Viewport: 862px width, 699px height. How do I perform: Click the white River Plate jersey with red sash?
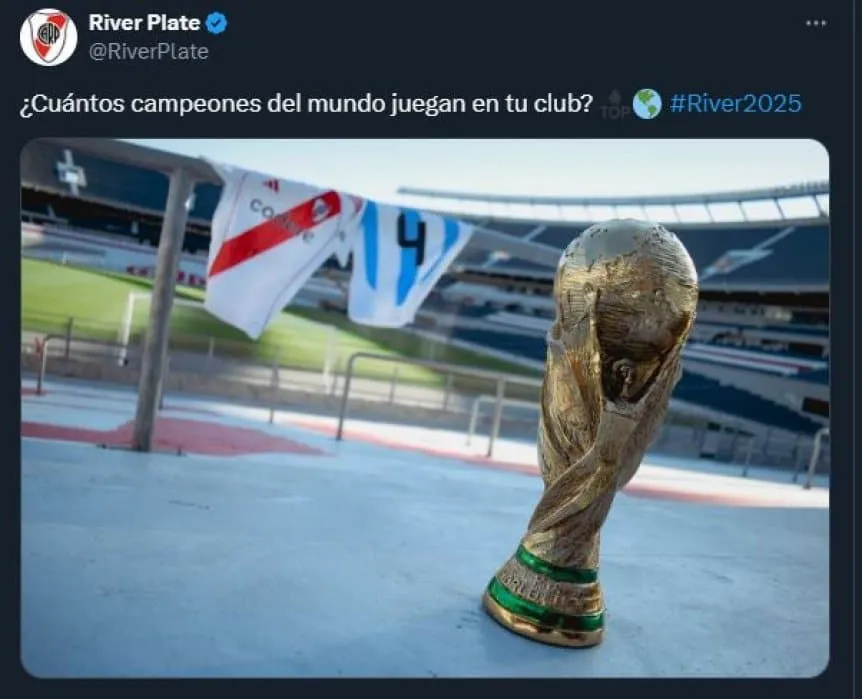[278, 247]
